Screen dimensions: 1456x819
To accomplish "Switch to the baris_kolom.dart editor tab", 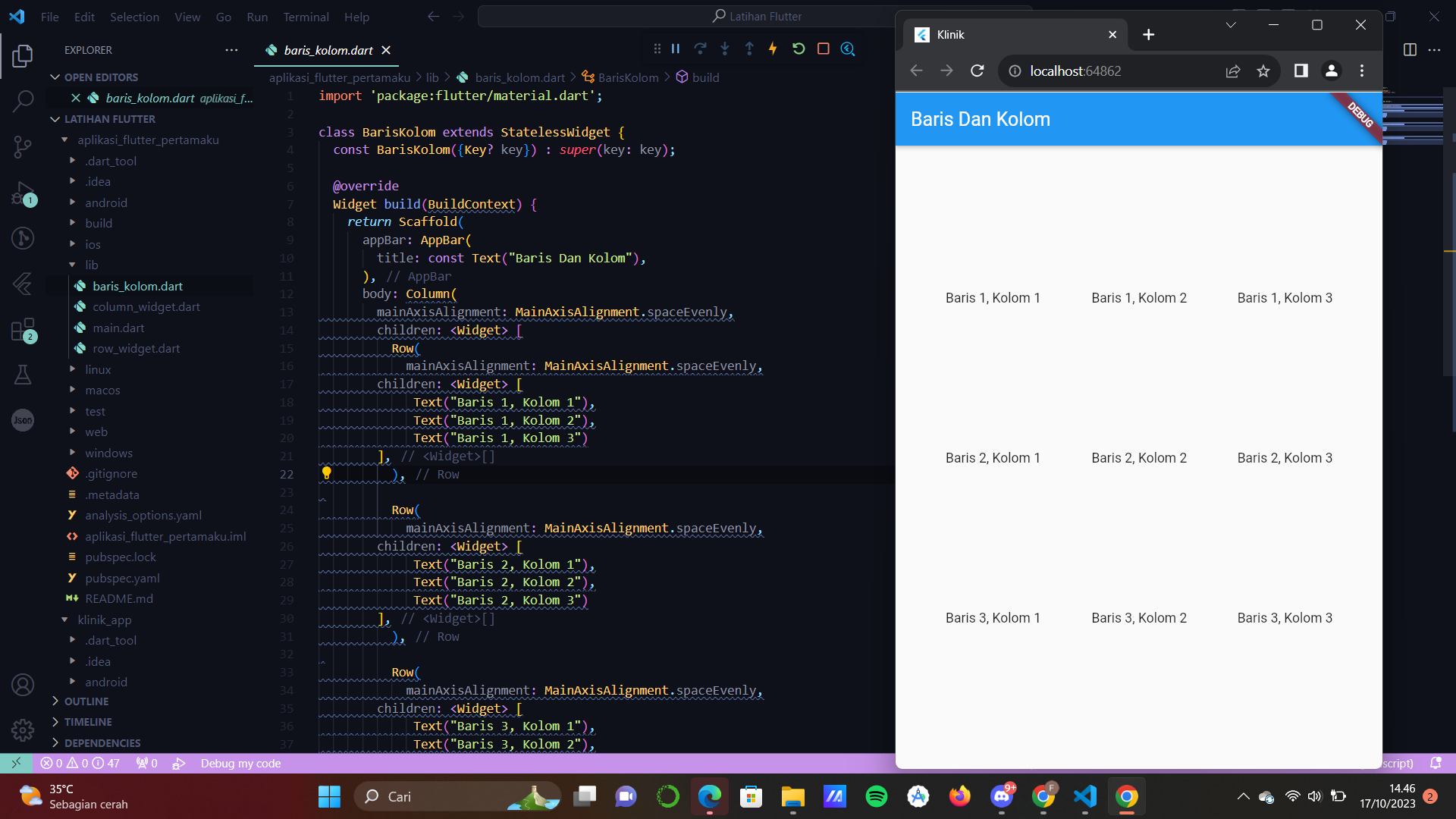I will pyautogui.click(x=328, y=50).
